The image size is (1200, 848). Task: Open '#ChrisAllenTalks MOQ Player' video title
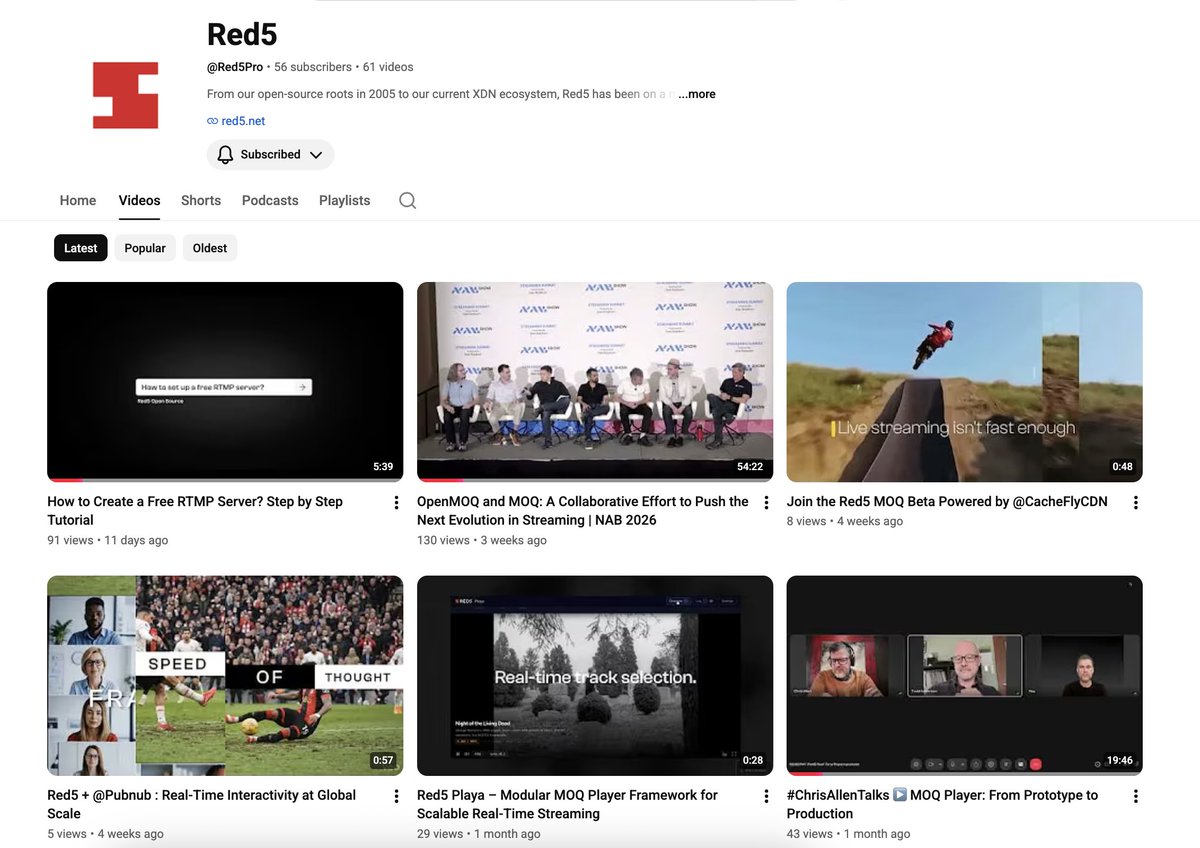(942, 804)
